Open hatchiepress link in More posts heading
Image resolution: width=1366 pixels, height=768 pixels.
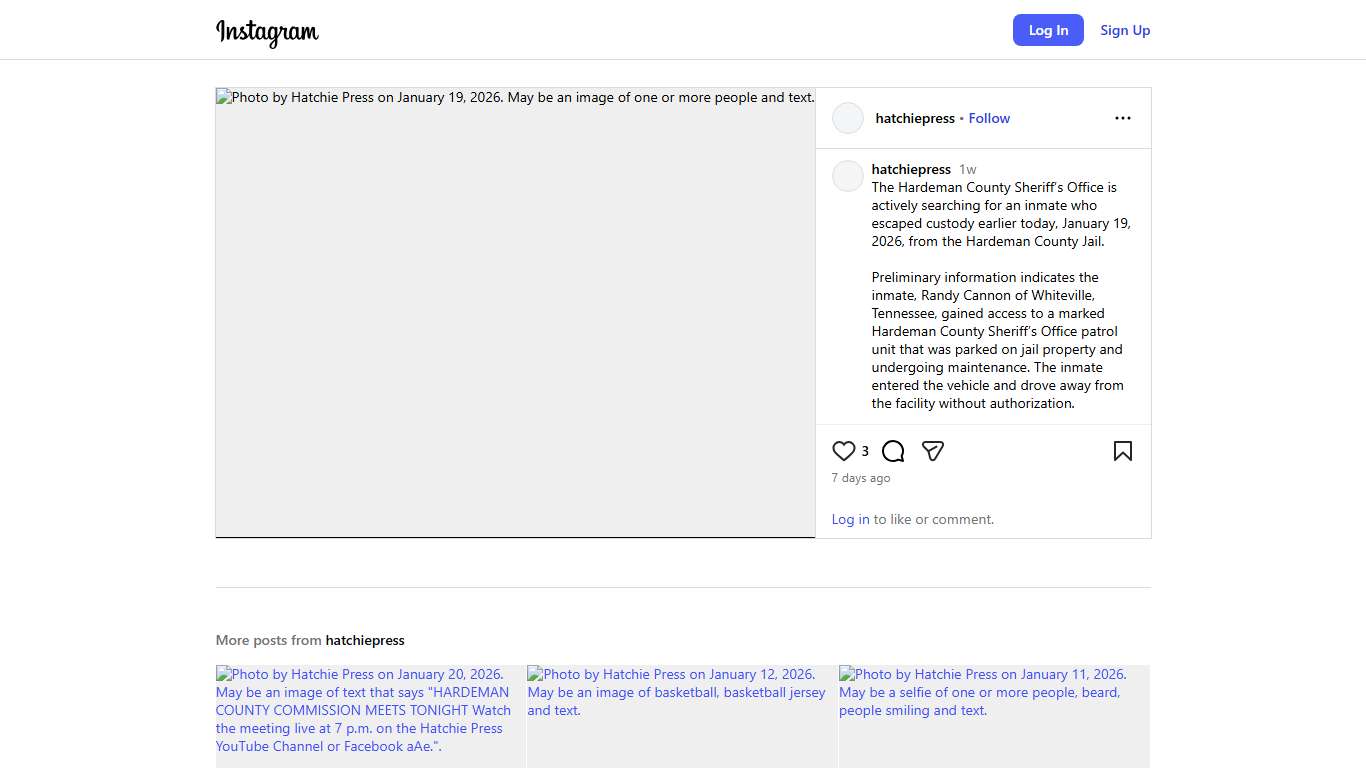365,640
